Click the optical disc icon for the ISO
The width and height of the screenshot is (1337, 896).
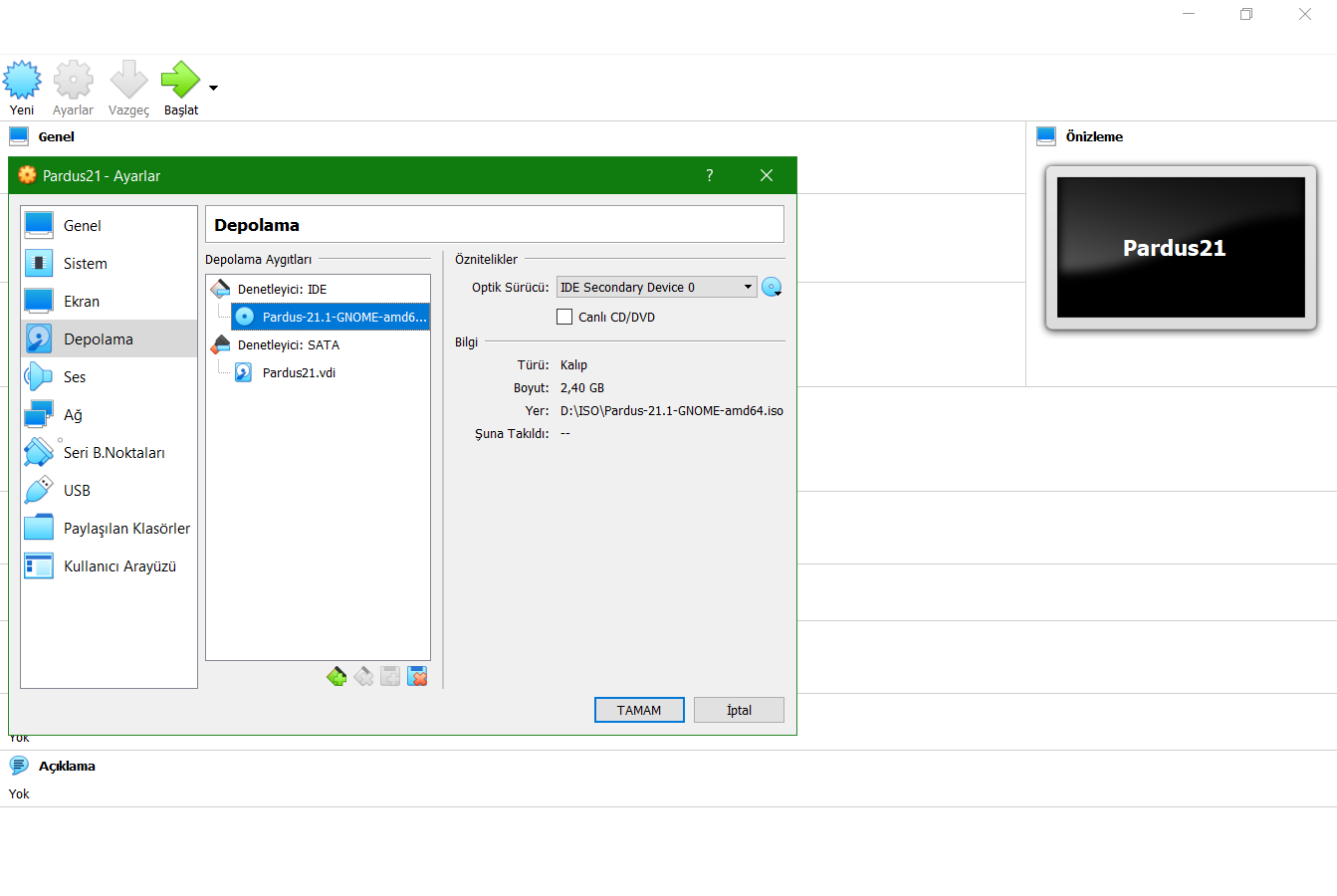tap(245, 317)
